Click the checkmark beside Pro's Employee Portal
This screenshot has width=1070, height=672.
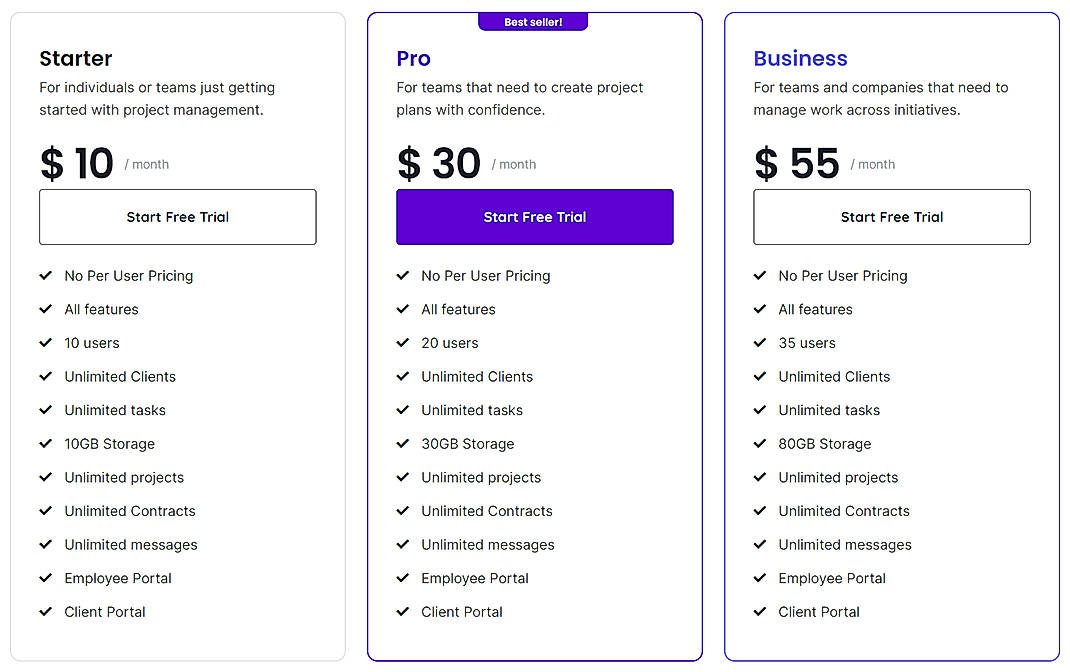click(x=403, y=578)
